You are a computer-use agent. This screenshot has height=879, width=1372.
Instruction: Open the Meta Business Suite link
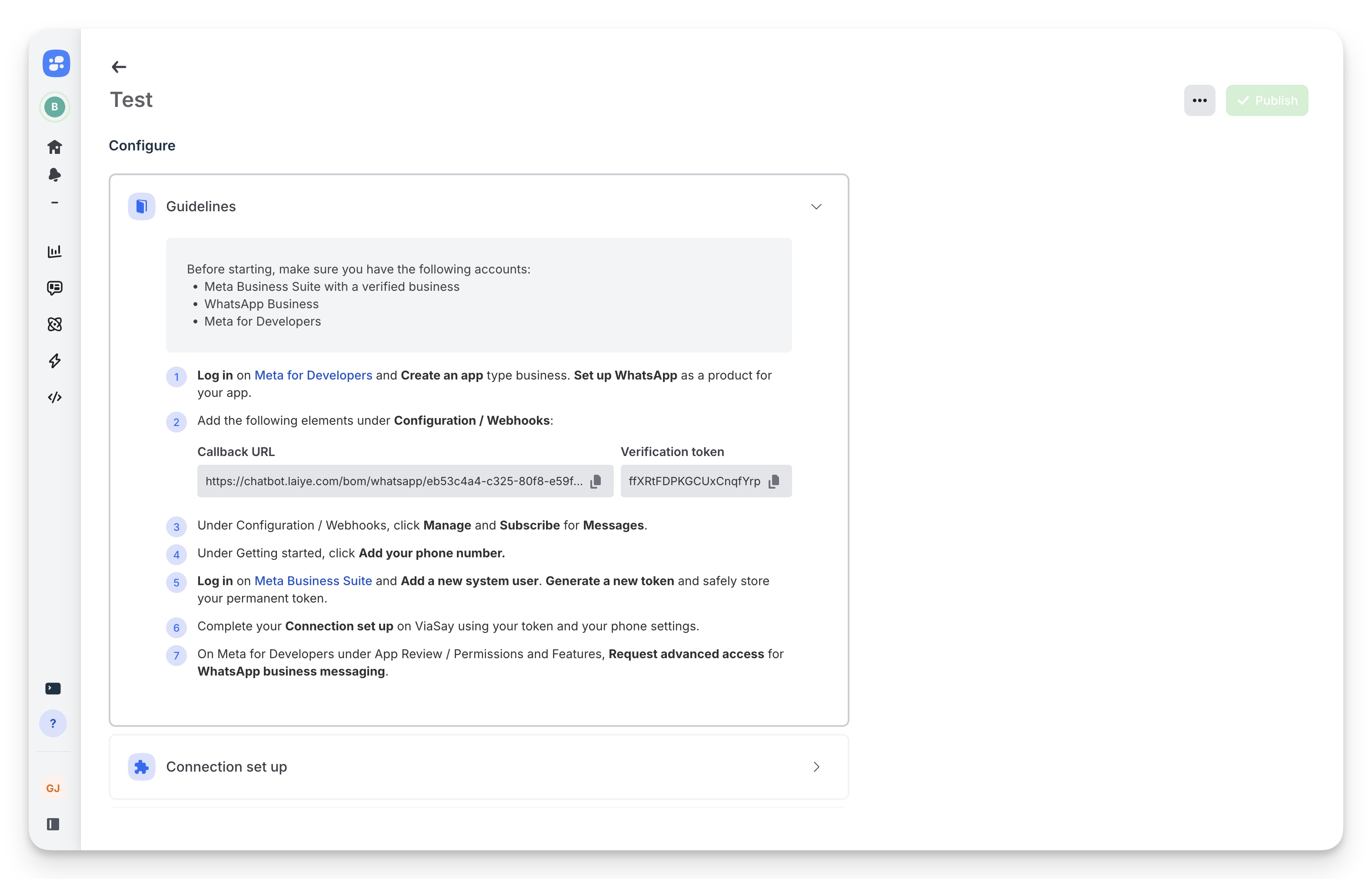click(x=313, y=580)
